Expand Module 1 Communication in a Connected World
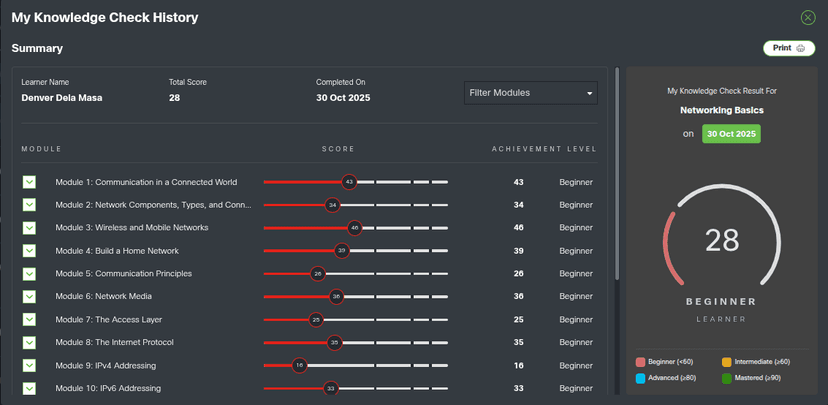This screenshot has height=405, width=828. (29, 182)
